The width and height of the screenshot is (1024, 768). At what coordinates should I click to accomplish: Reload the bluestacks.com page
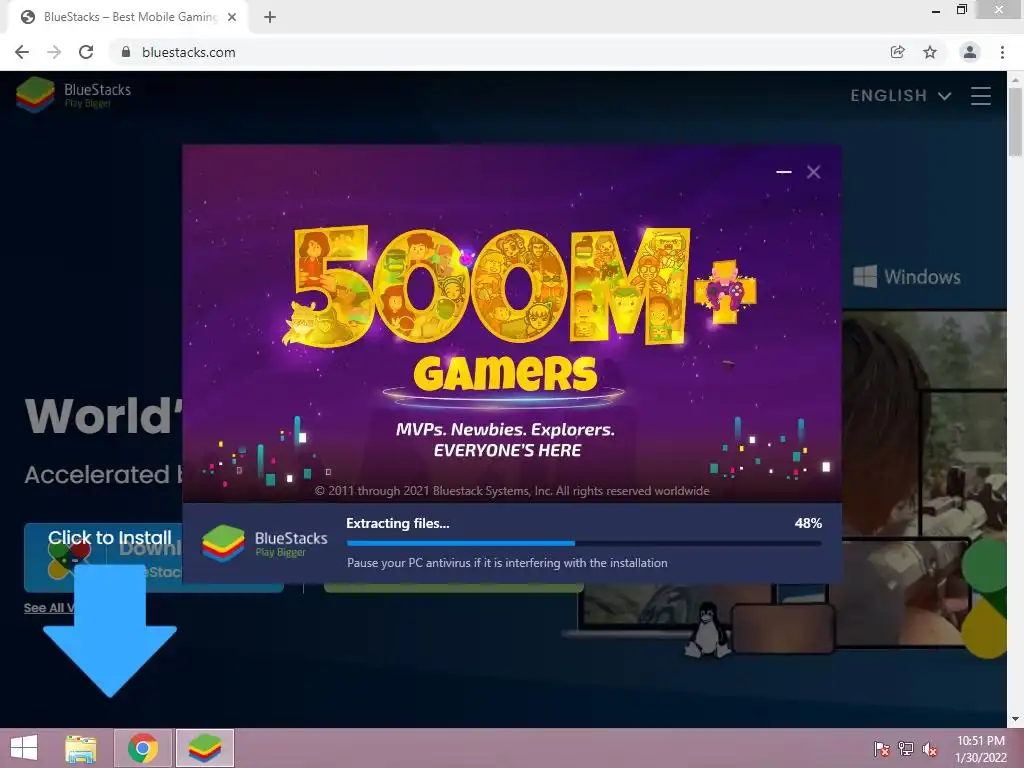point(86,52)
